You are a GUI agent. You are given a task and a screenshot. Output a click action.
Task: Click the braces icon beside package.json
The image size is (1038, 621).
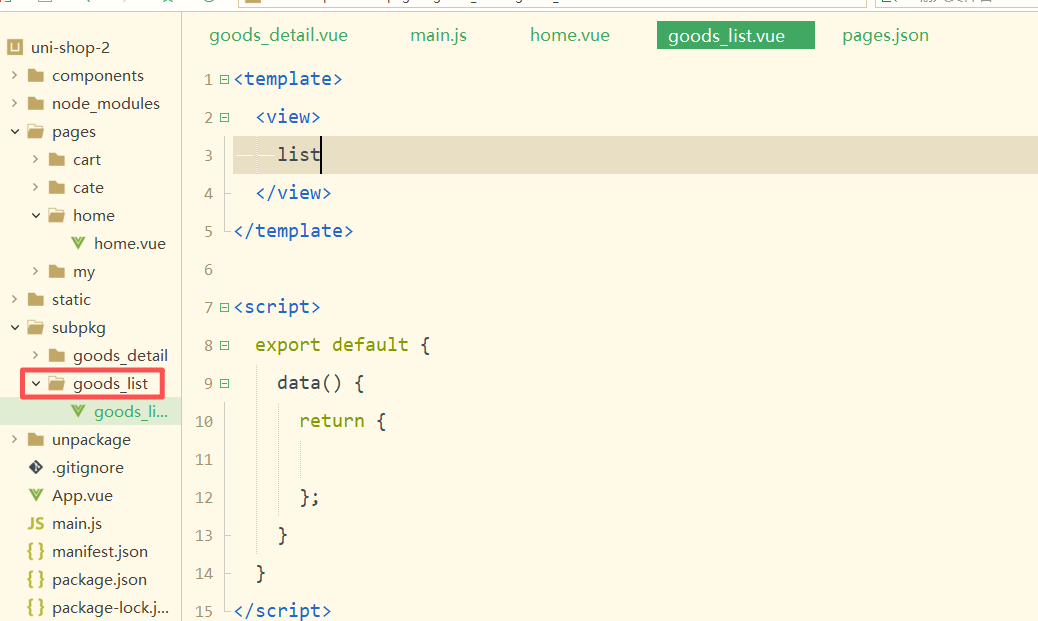(x=36, y=579)
